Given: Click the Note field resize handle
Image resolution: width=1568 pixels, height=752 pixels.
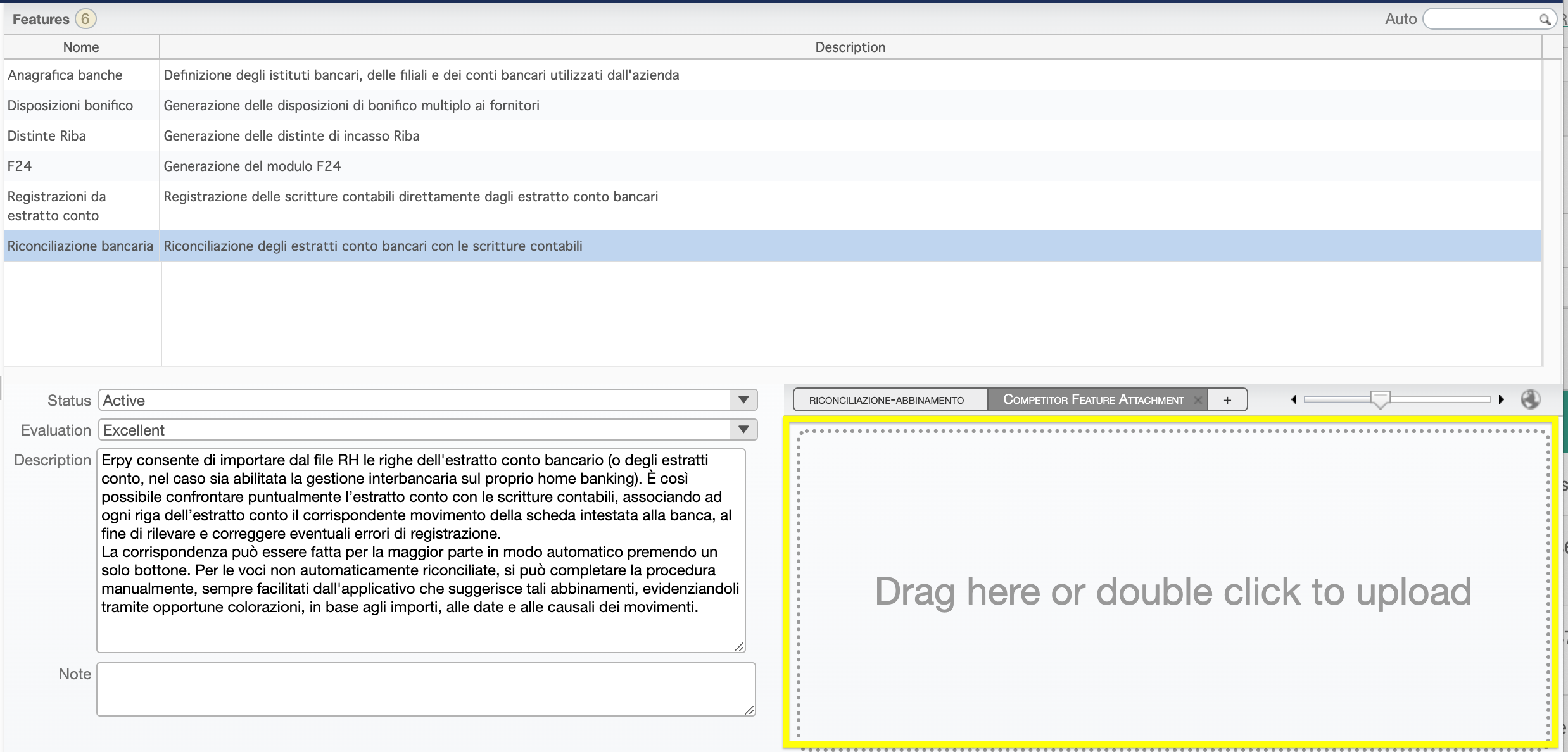Looking at the screenshot, I should pos(749,710).
